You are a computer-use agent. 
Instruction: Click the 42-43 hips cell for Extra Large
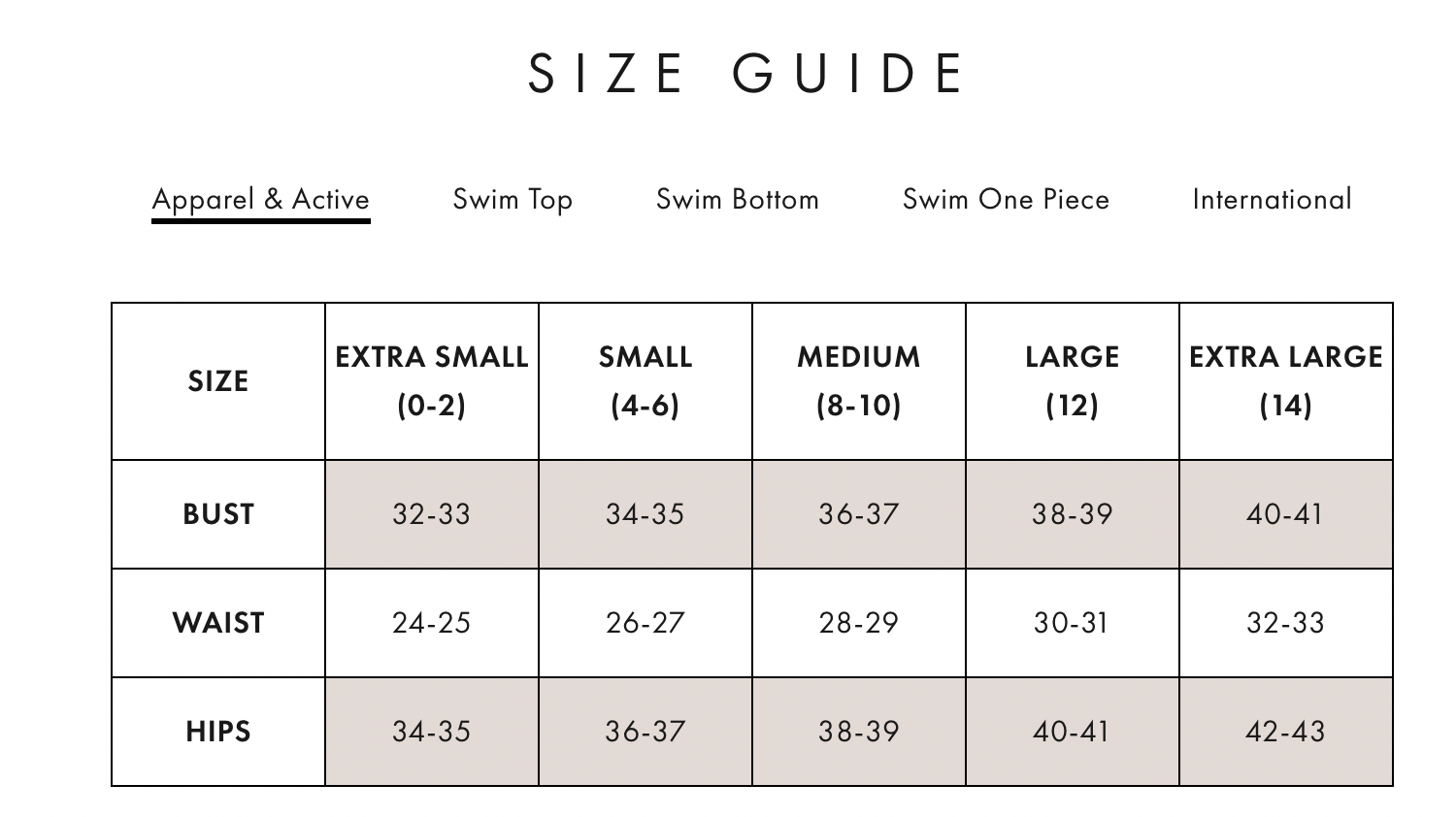pyautogui.click(x=1286, y=732)
